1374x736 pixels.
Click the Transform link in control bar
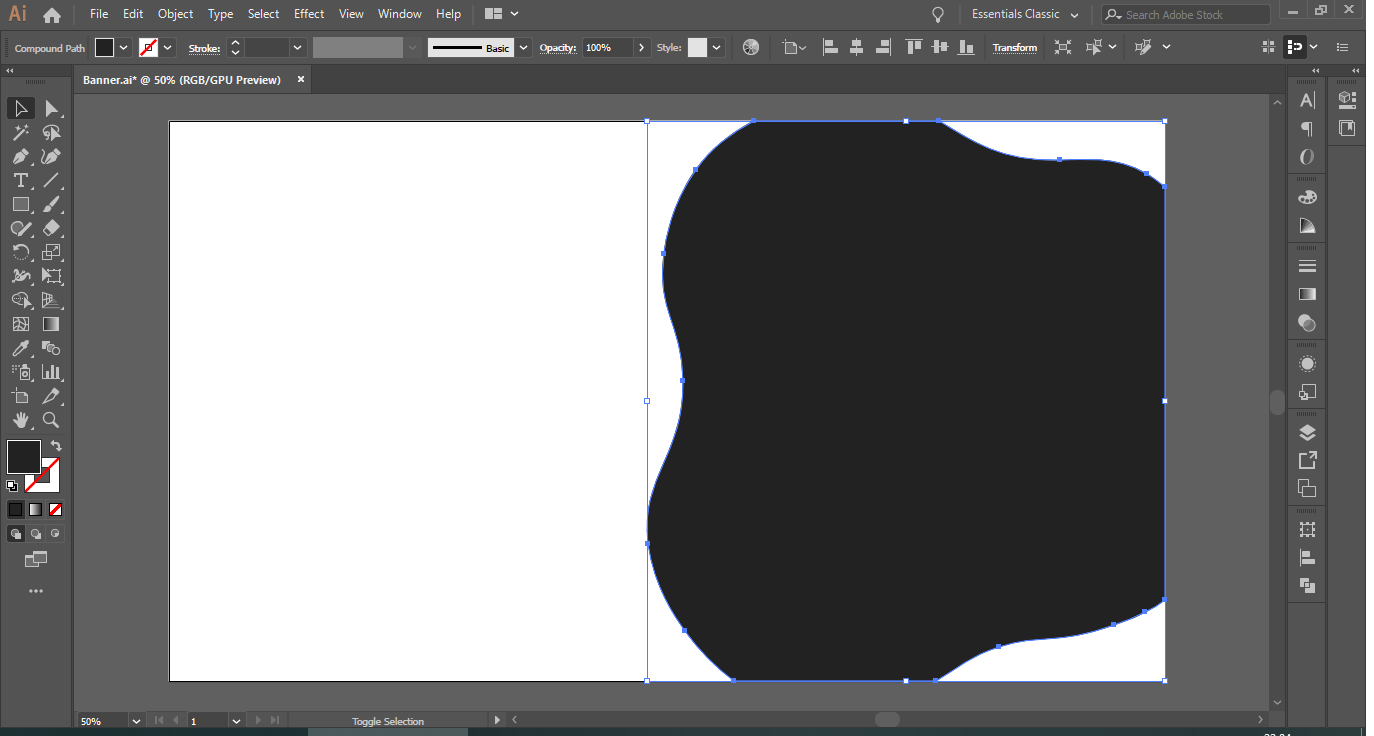coord(1015,47)
